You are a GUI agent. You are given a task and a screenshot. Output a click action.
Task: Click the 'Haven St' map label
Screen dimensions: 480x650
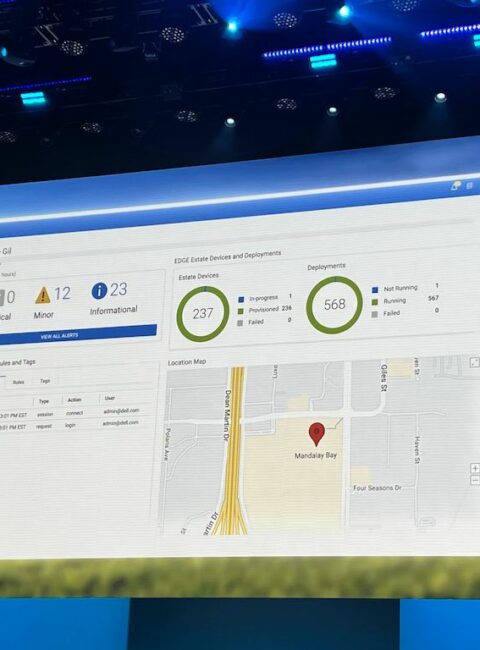pyautogui.click(x=417, y=450)
